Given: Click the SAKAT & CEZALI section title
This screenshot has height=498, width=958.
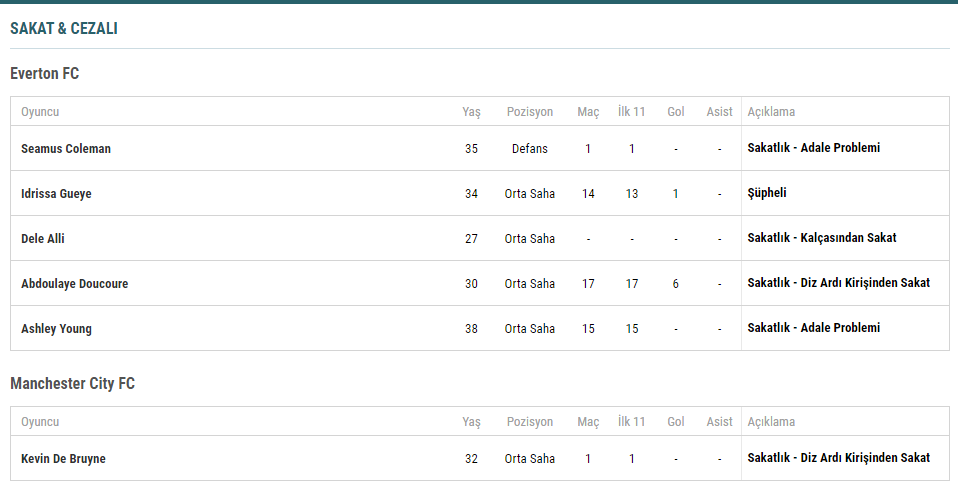Looking at the screenshot, I should point(64,29).
